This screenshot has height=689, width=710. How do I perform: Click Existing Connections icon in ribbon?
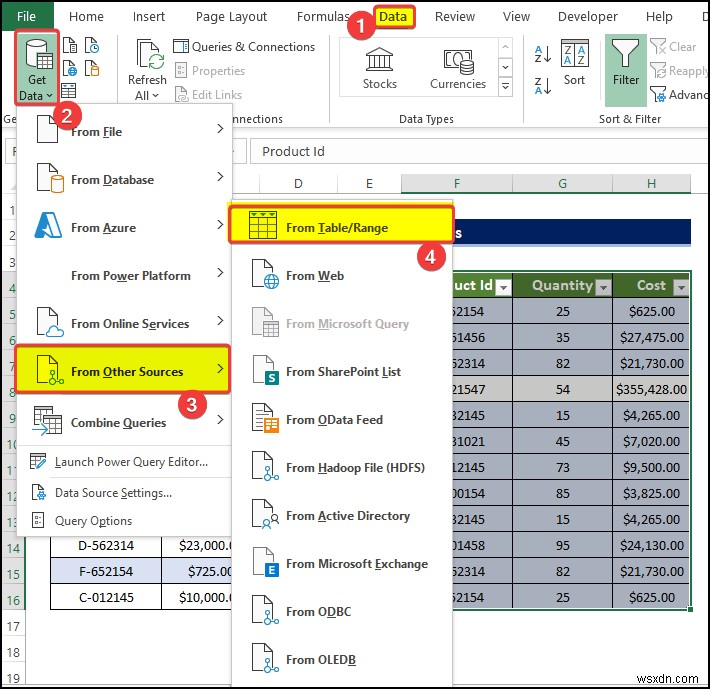coord(92,68)
